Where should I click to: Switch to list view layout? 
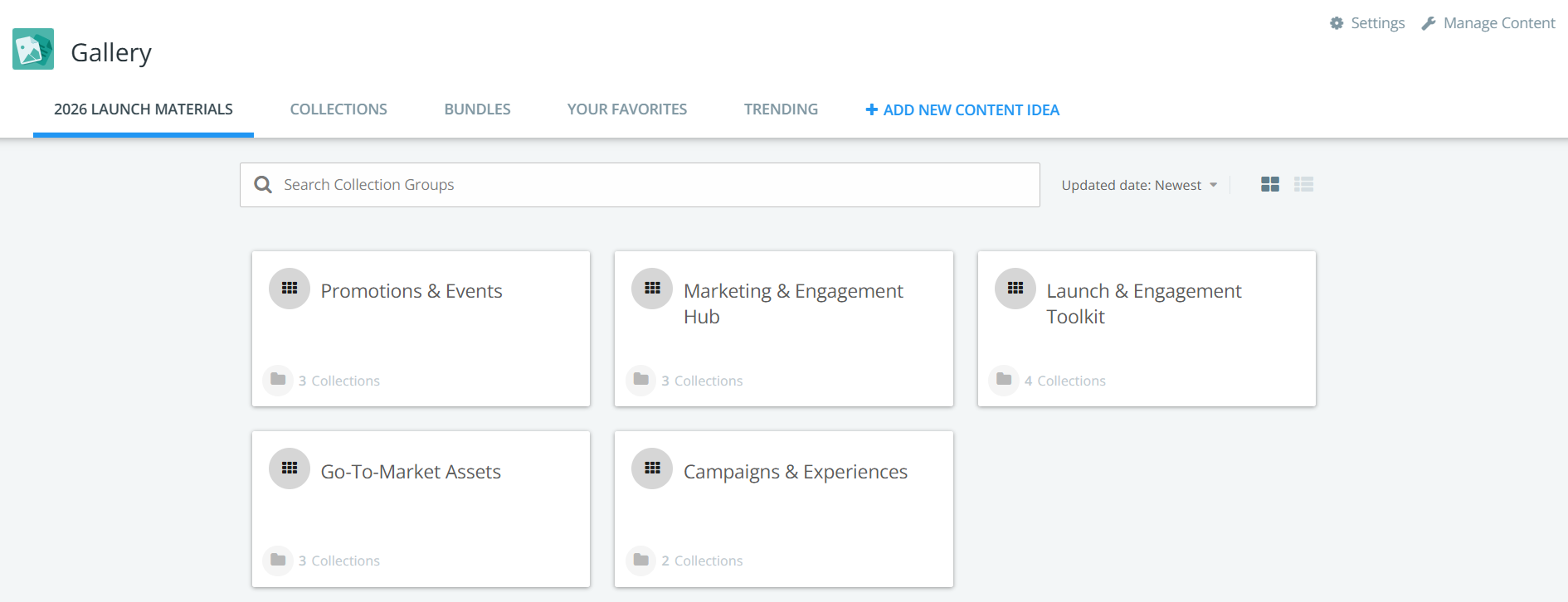pos(1303,185)
